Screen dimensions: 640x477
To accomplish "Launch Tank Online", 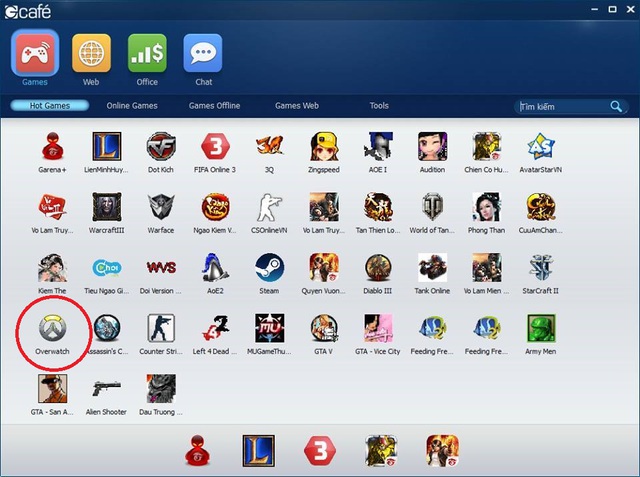I will click(x=432, y=273).
